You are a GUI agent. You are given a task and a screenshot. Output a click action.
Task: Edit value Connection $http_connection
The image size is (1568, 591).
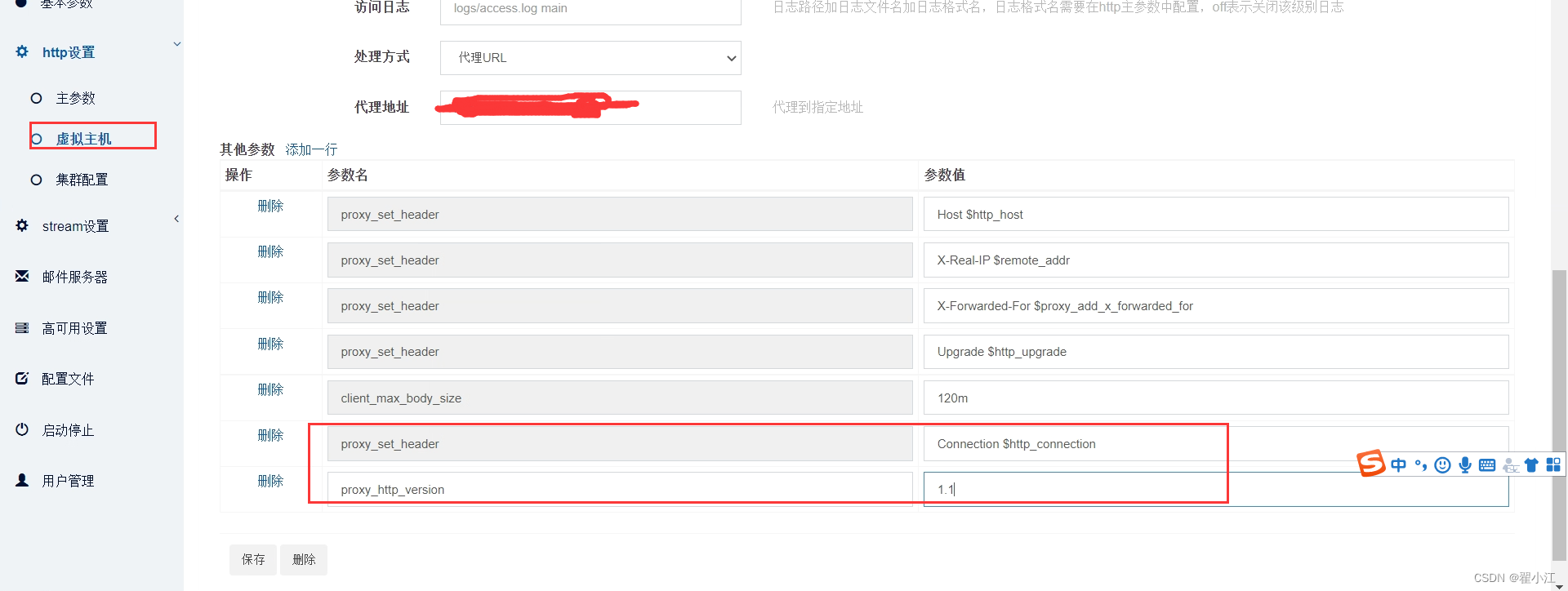[1216, 443]
